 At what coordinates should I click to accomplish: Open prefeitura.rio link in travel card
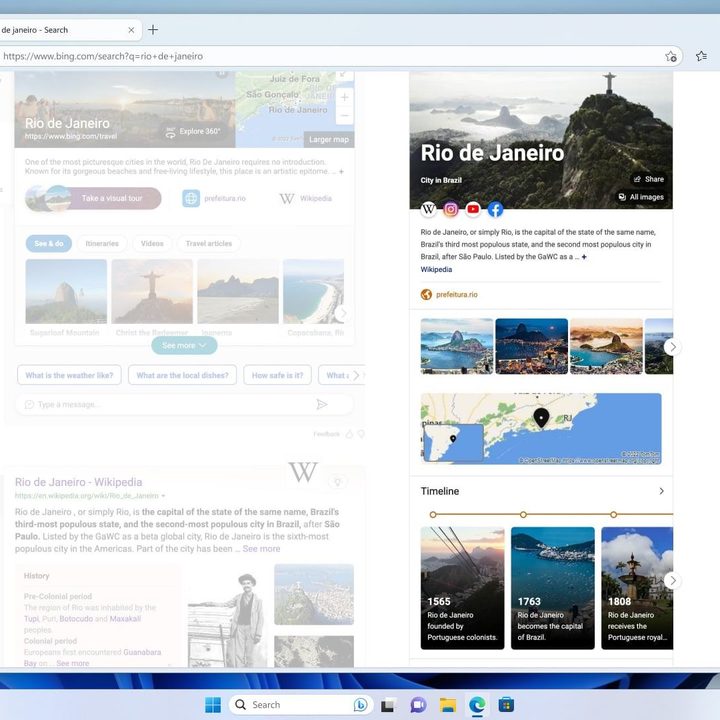pyautogui.click(x=214, y=198)
